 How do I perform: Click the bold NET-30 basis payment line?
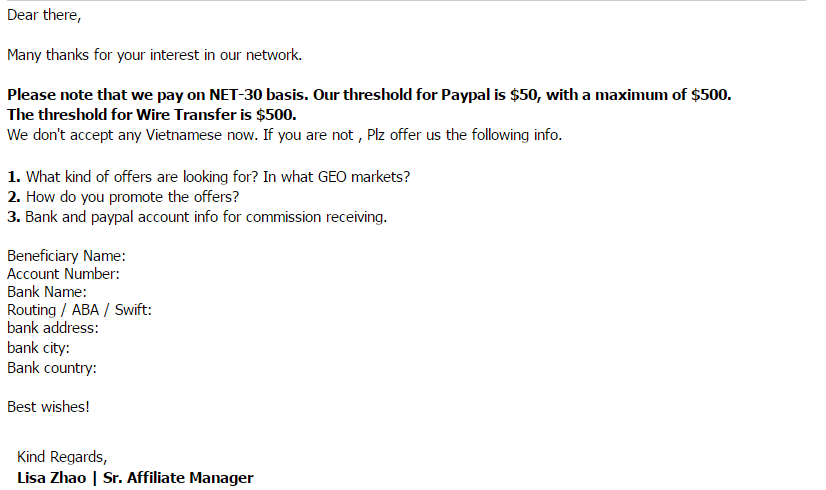coord(369,95)
